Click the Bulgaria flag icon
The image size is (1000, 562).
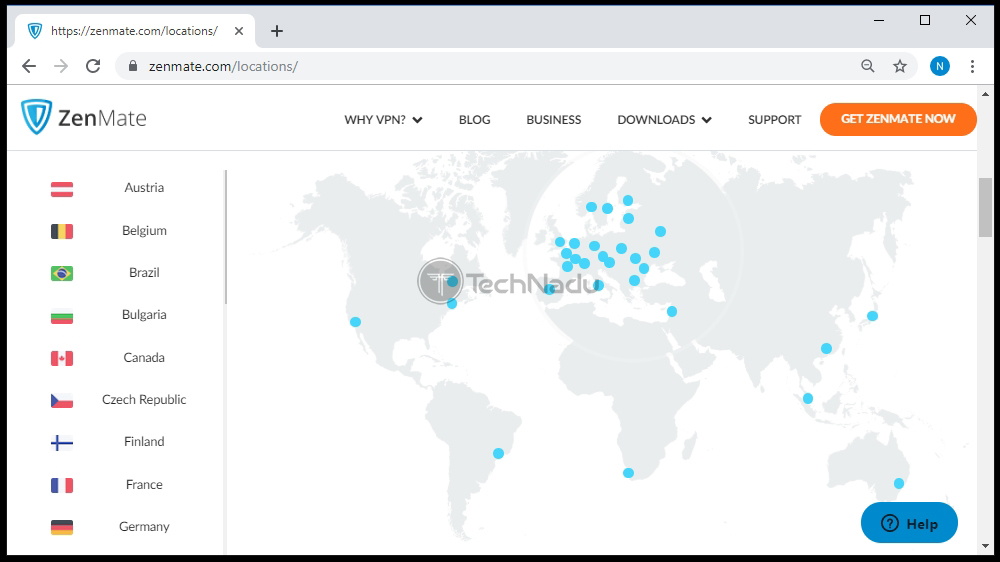click(62, 316)
